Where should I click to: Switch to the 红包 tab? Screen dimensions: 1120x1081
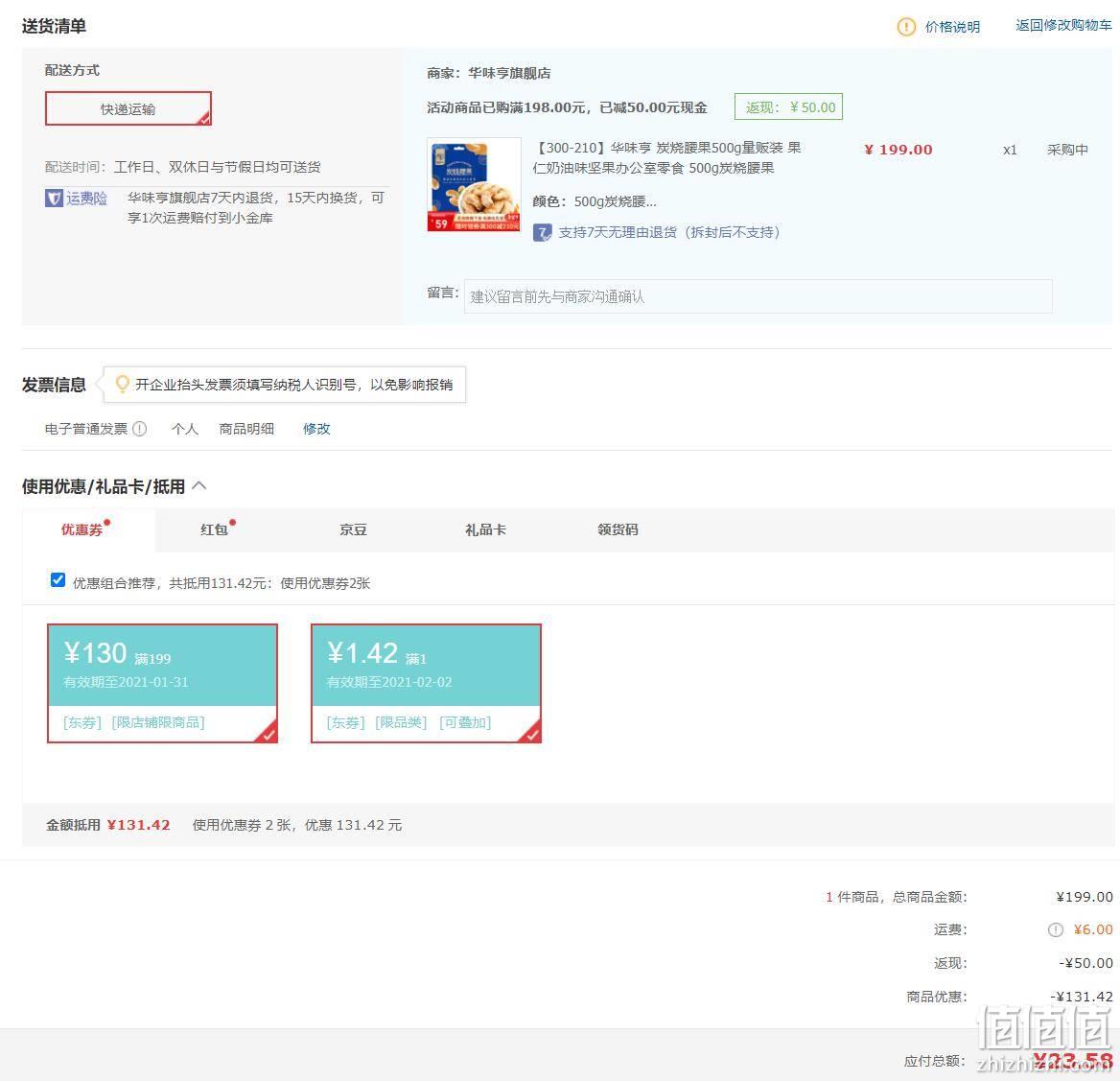[214, 529]
